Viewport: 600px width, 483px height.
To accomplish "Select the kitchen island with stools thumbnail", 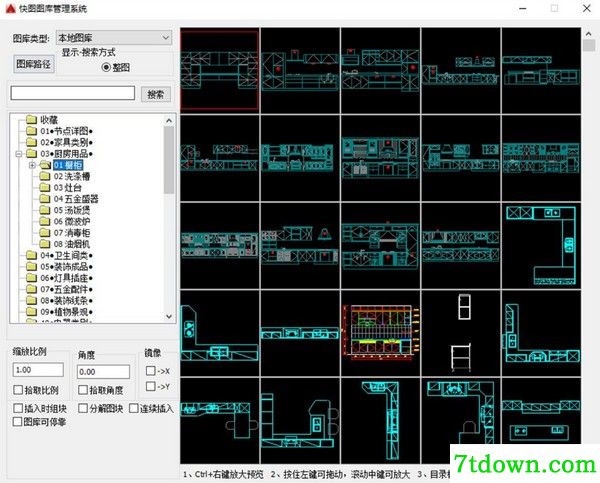I will click(x=300, y=420).
